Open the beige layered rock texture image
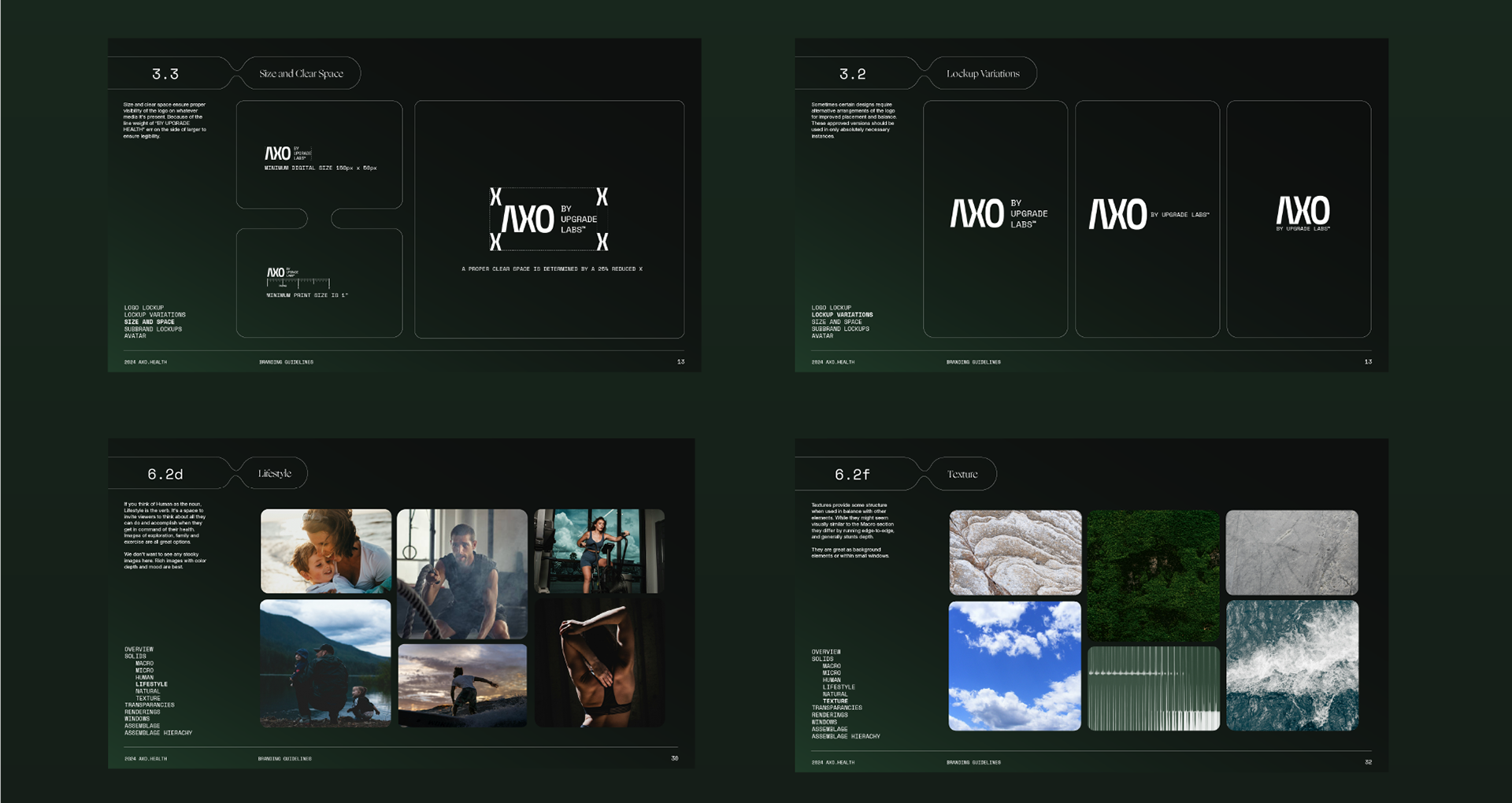 (x=1015, y=553)
